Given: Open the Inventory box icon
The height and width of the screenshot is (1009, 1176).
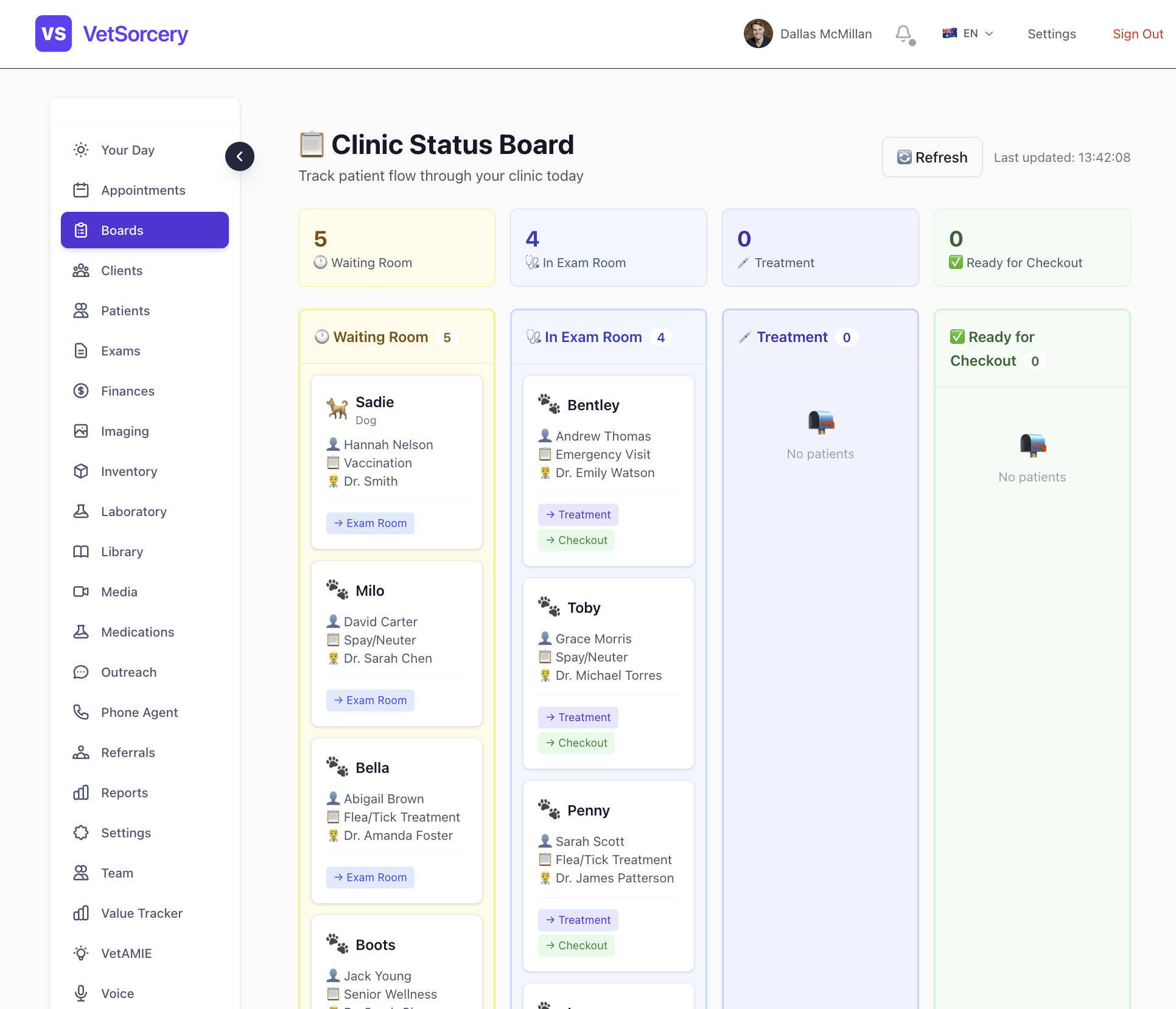Looking at the screenshot, I should pyautogui.click(x=81, y=472).
